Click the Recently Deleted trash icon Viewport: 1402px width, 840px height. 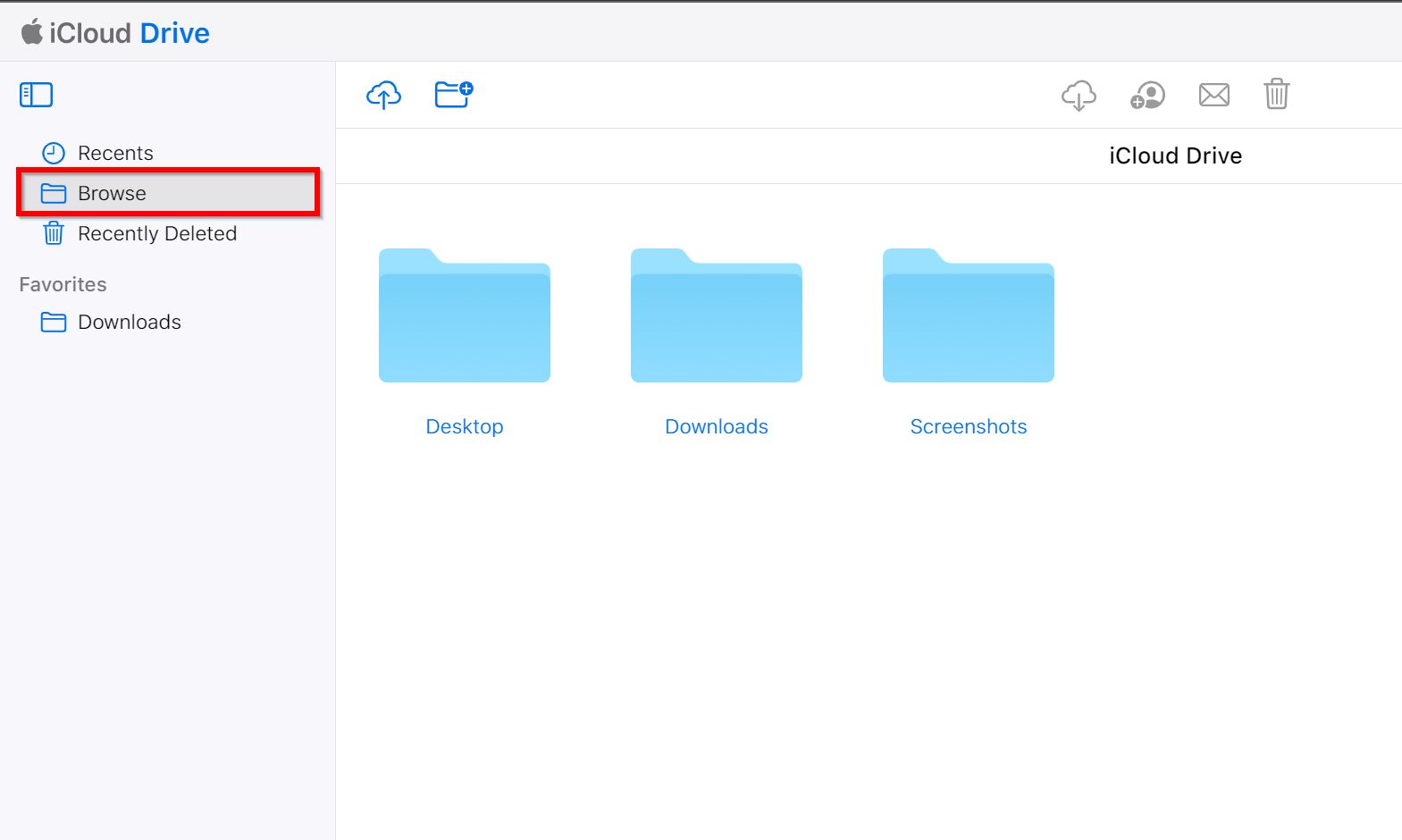coord(54,233)
